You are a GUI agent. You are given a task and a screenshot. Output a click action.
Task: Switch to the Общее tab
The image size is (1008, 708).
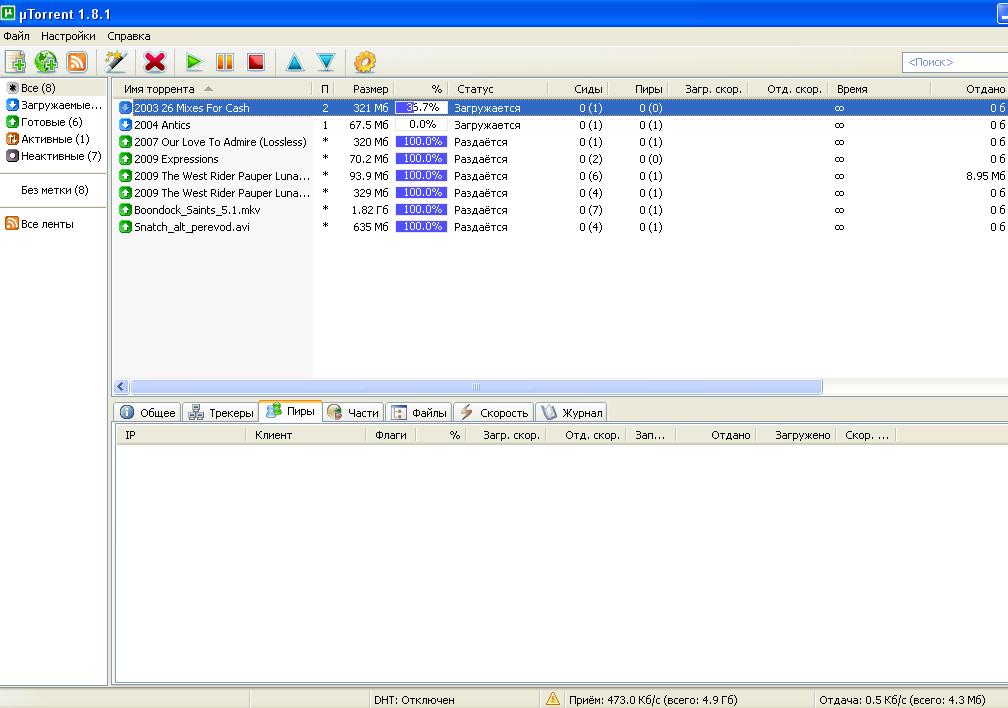148,412
